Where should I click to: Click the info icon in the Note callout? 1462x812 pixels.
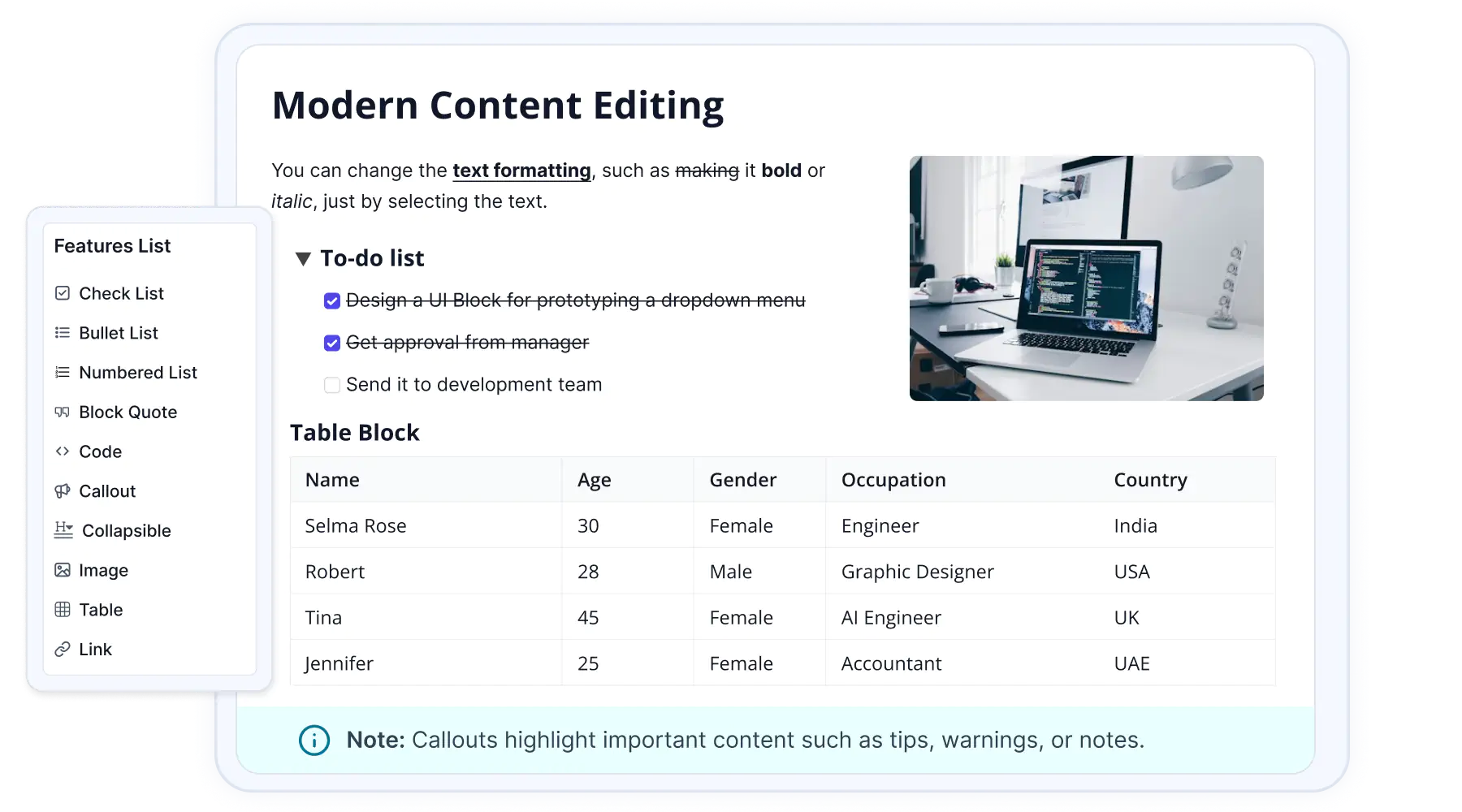tap(314, 741)
